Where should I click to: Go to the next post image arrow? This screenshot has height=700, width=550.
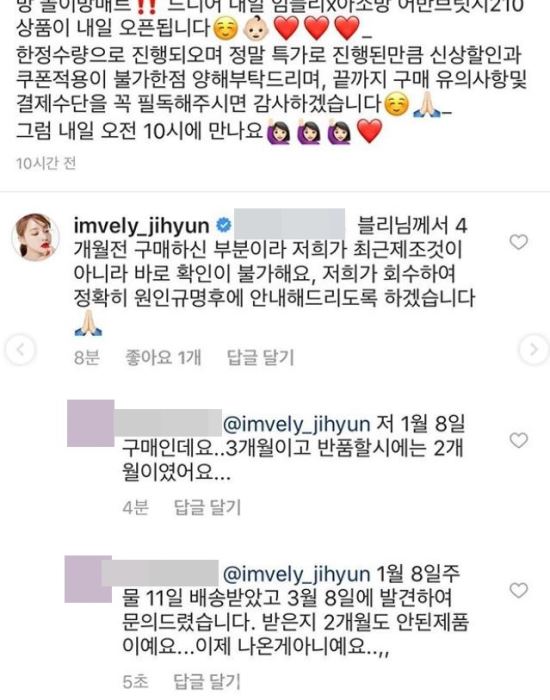coord(534,349)
